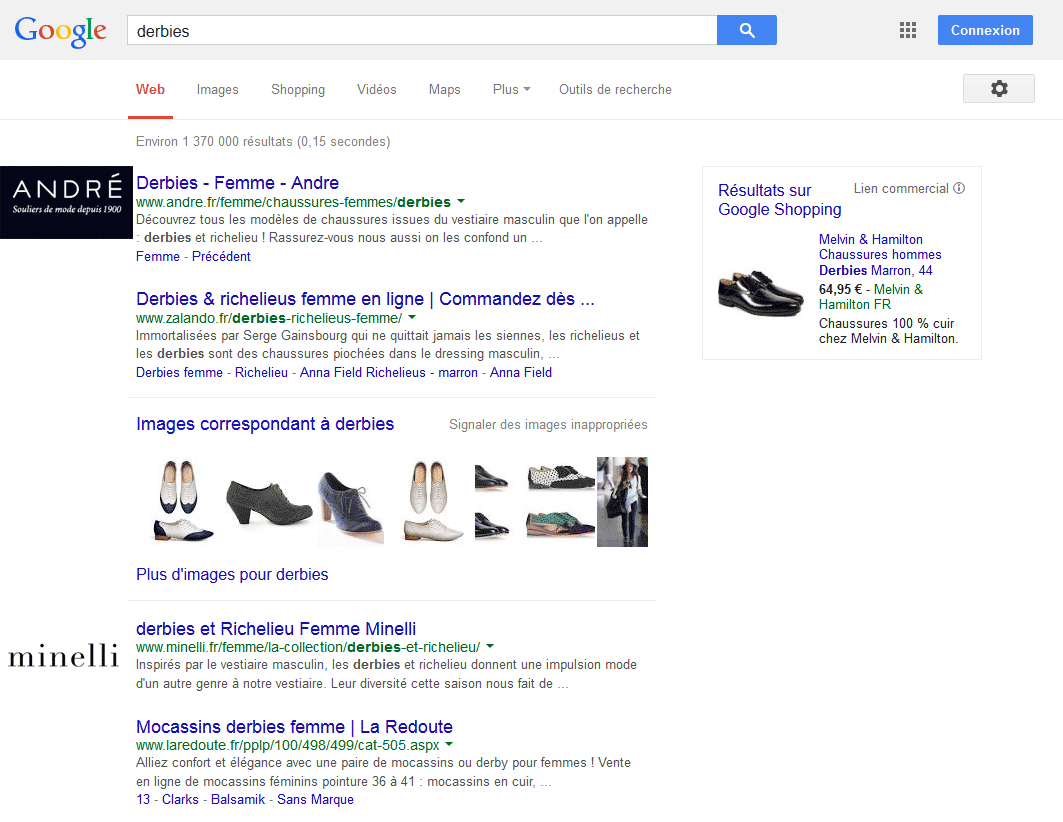Viewport: 1063px width, 822px height.
Task: Open the Google apps grid
Action: (x=908, y=30)
